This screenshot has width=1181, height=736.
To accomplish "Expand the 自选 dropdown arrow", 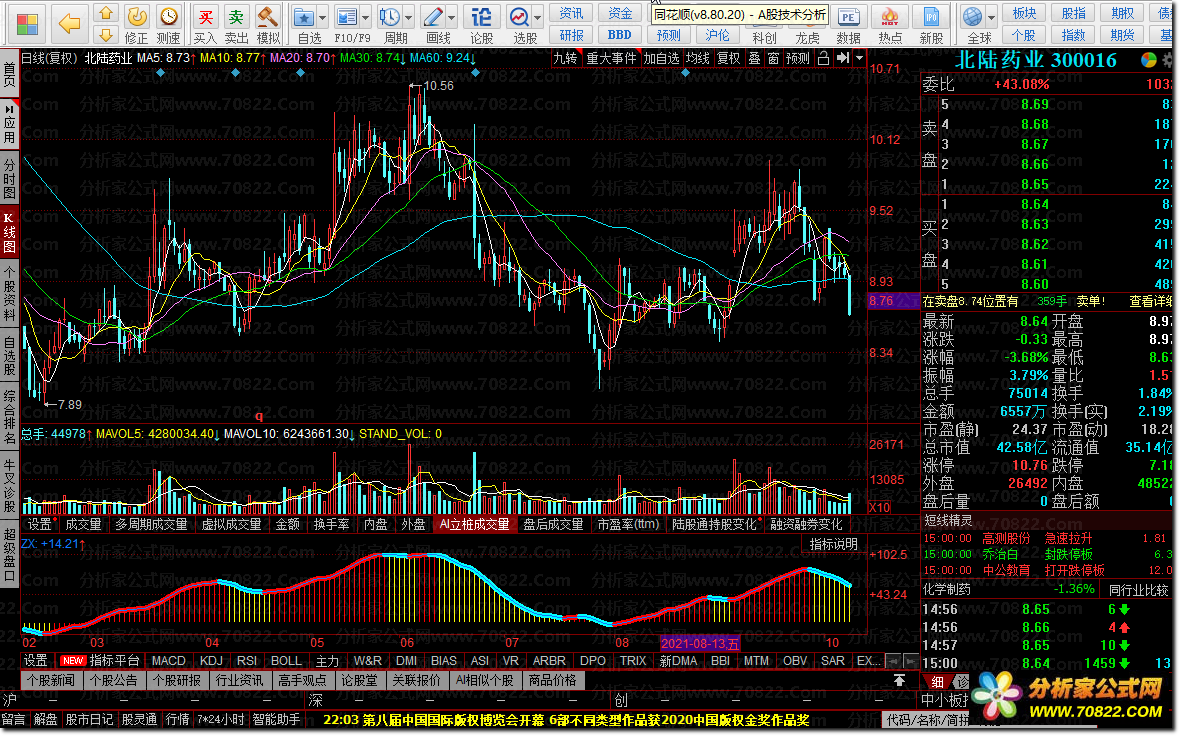I will (x=323, y=17).
